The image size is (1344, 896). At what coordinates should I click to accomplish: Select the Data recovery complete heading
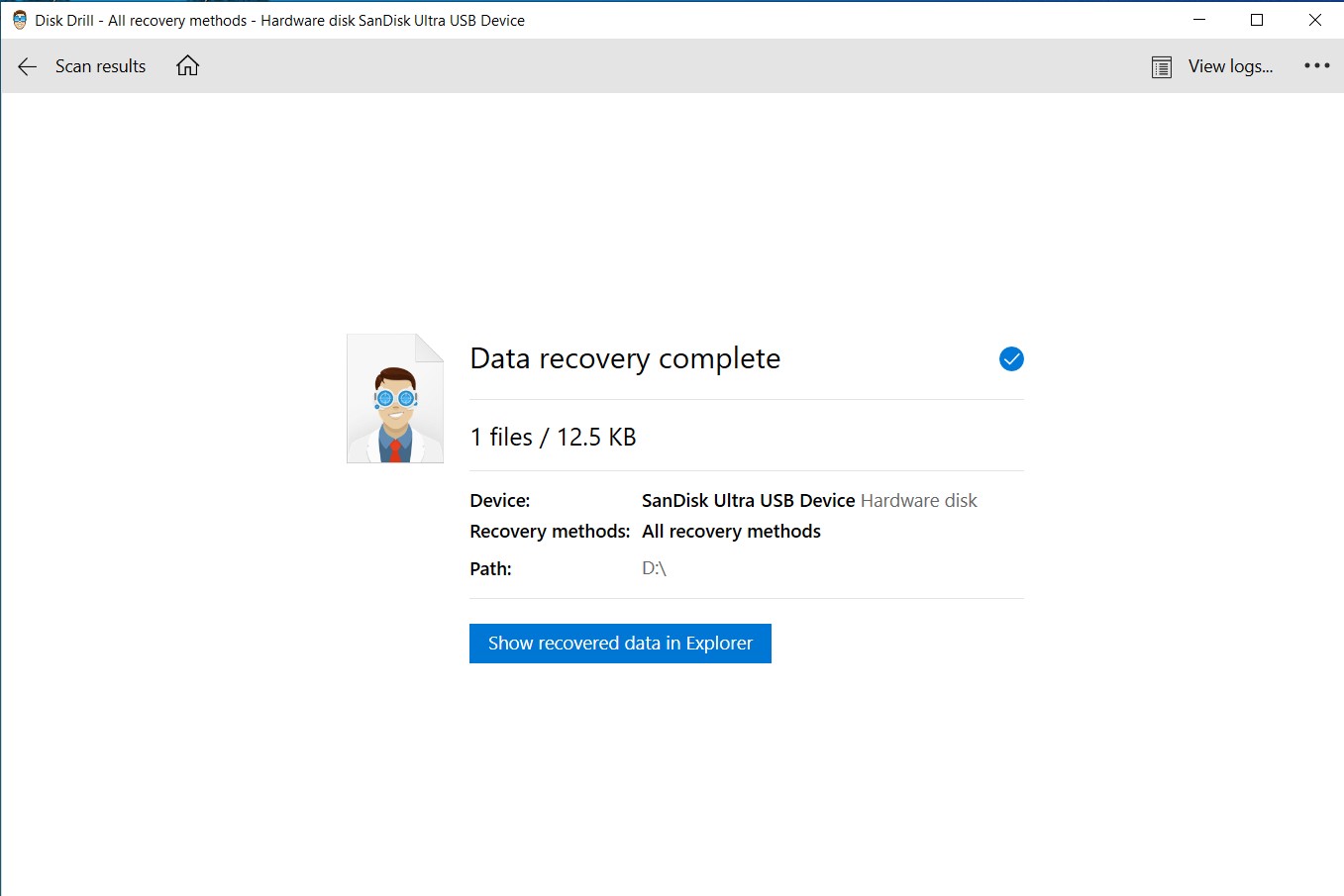tap(624, 358)
